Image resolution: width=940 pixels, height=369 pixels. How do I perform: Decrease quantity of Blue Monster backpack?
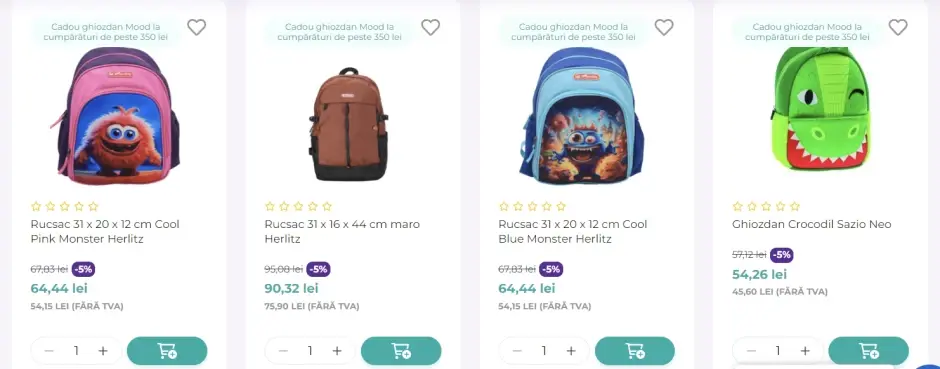(x=517, y=351)
